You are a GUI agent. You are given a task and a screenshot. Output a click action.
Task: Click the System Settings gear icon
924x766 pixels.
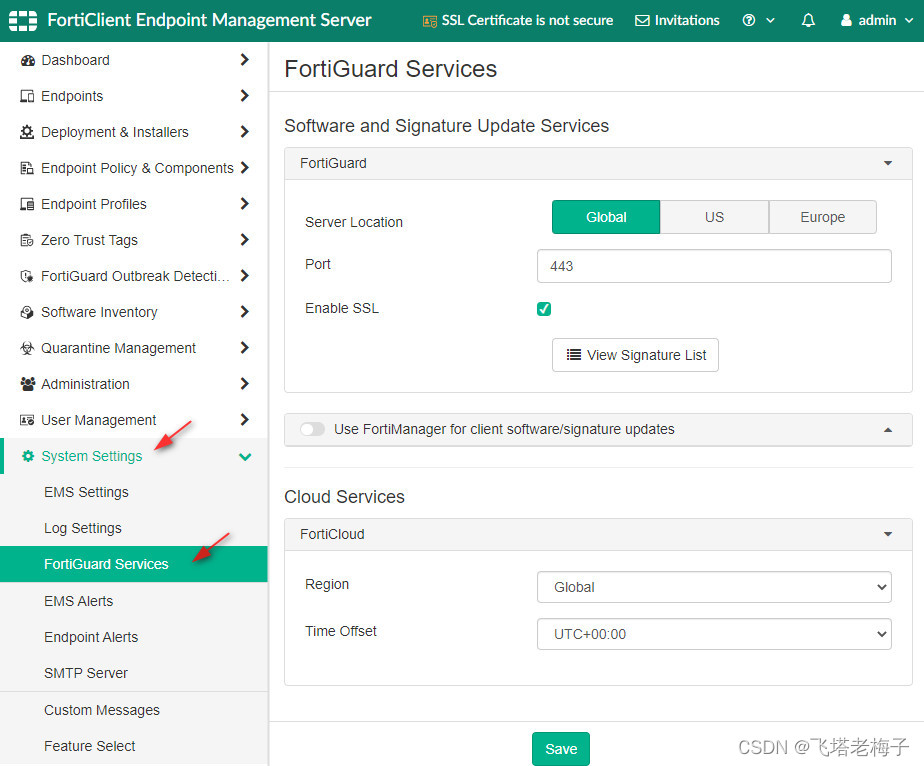coord(28,456)
